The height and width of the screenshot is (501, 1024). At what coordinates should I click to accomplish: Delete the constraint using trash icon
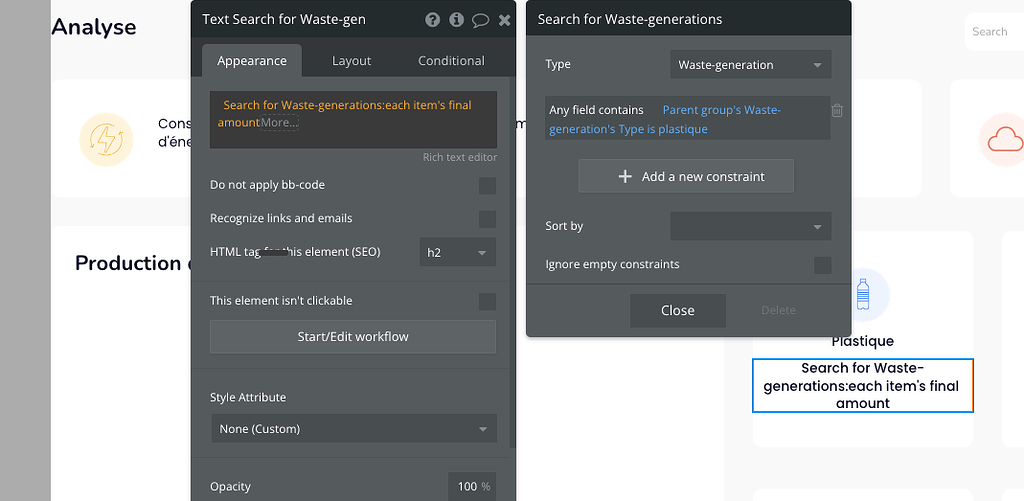click(x=838, y=111)
